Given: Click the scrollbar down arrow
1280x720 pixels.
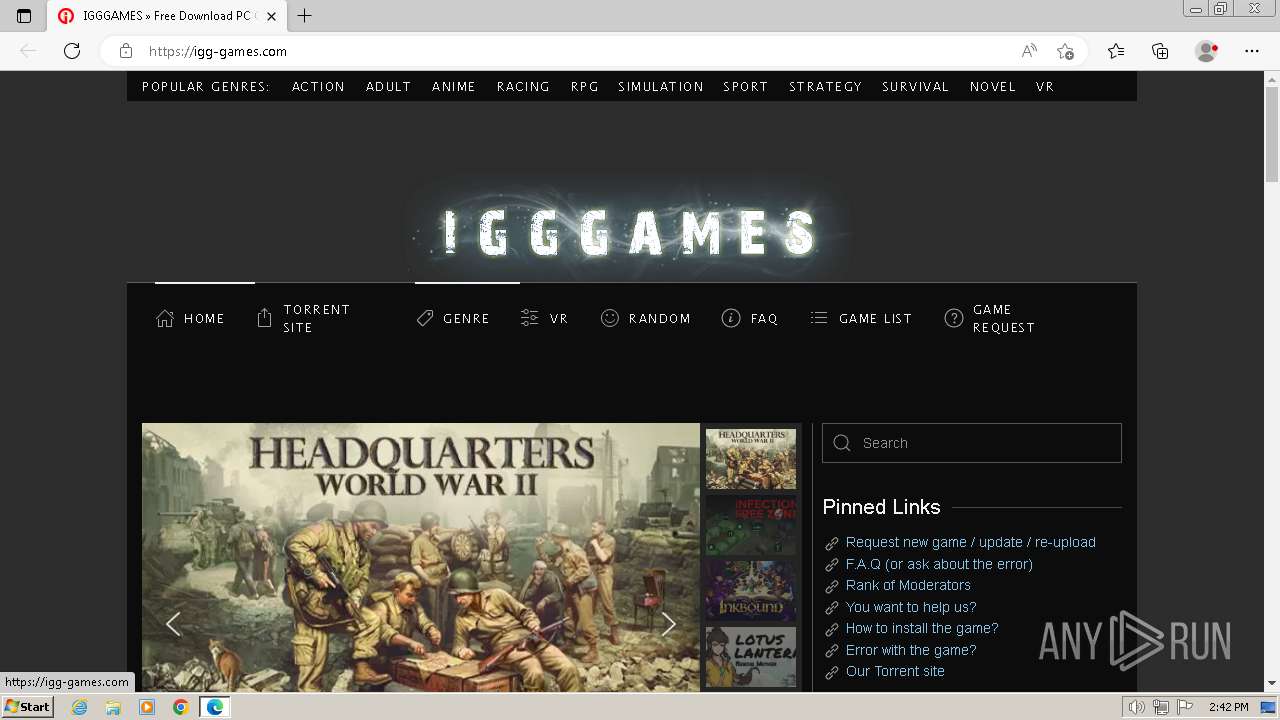Looking at the screenshot, I should 1271,683.
